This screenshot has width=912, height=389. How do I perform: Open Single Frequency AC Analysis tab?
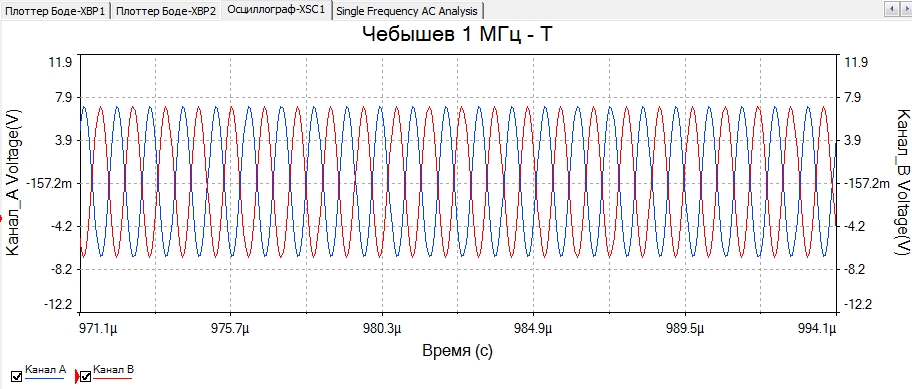coord(407,11)
